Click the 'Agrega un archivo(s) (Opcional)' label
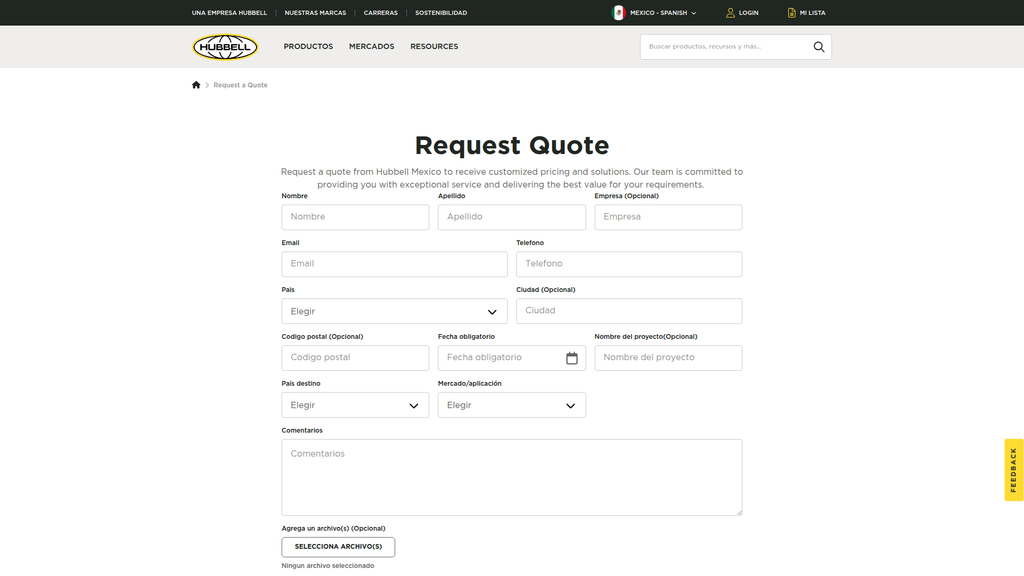 333,528
